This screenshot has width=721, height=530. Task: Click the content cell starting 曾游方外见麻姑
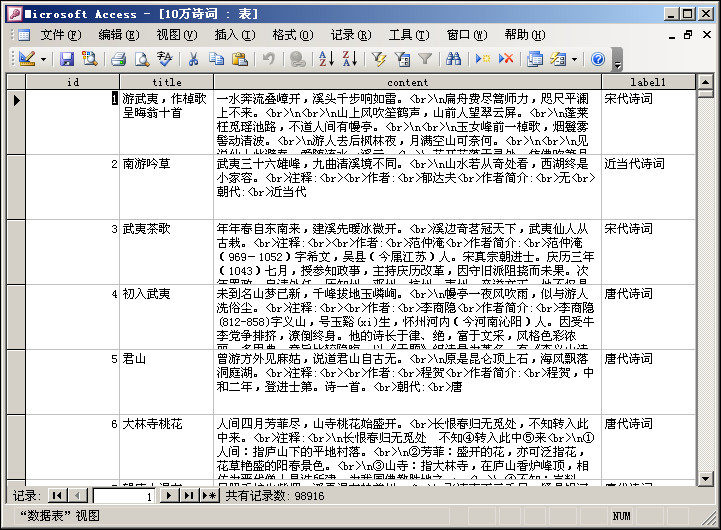click(x=407, y=382)
